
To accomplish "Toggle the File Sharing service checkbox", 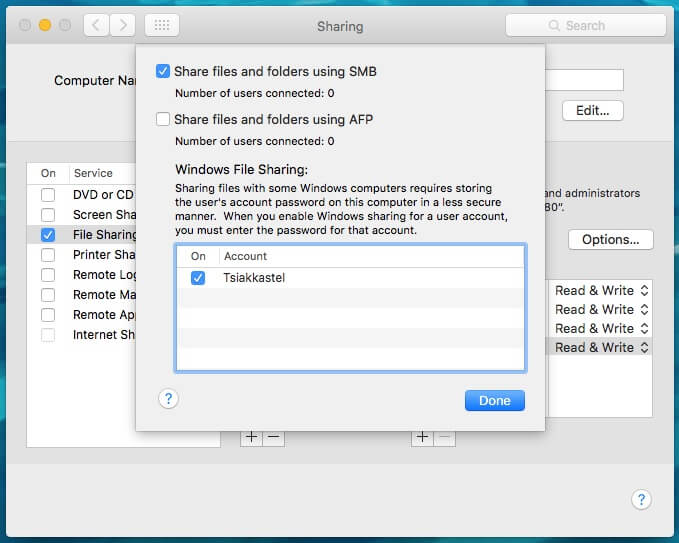I will click(48, 235).
